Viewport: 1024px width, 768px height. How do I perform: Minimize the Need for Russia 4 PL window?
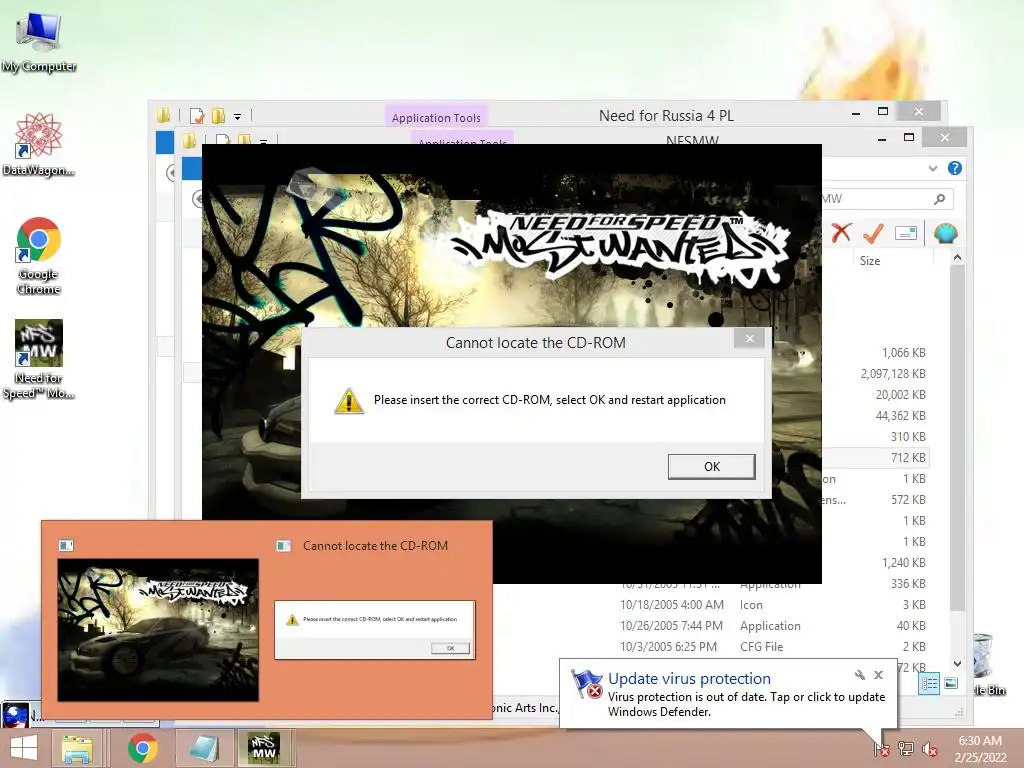[856, 112]
